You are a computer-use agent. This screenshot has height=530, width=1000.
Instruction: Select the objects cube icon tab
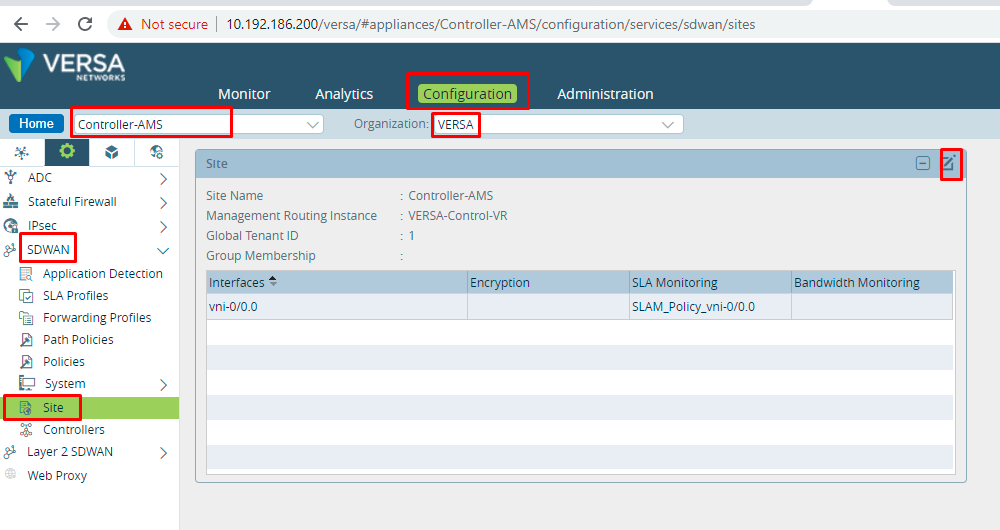click(112, 152)
